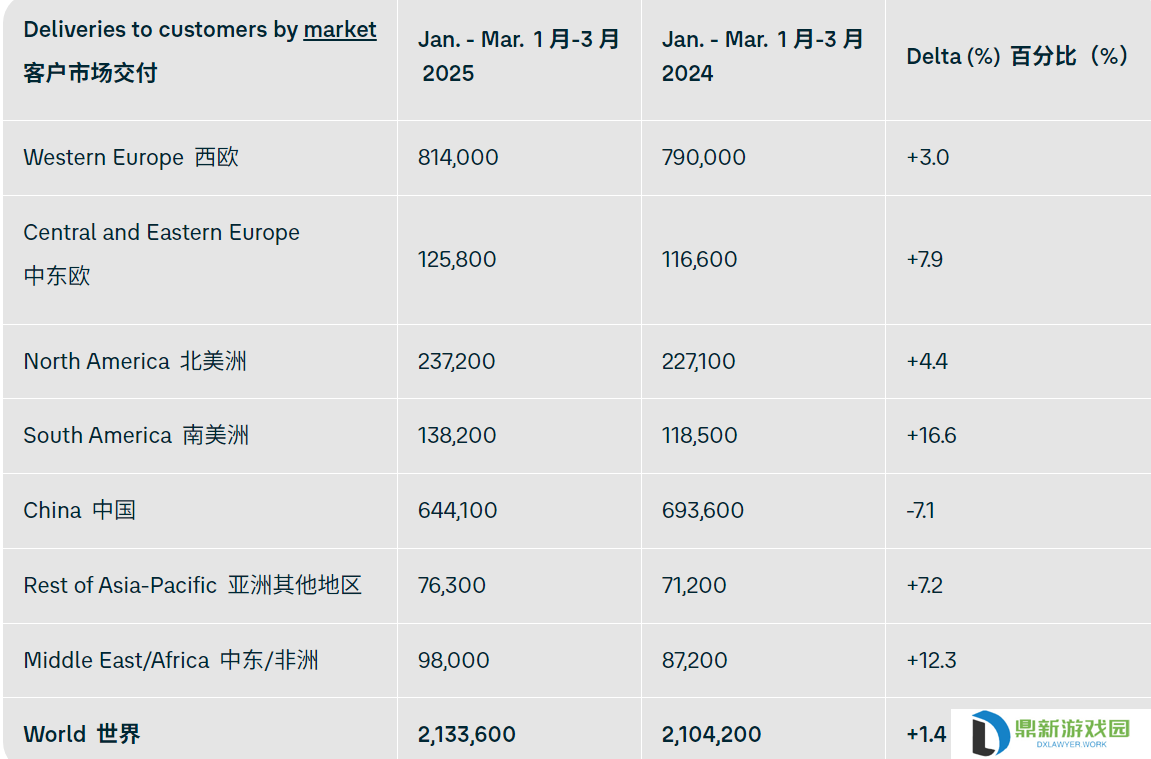Click the underlined 'market' link in header
Image resolution: width=1151 pixels, height=759 pixels.
pos(339,29)
